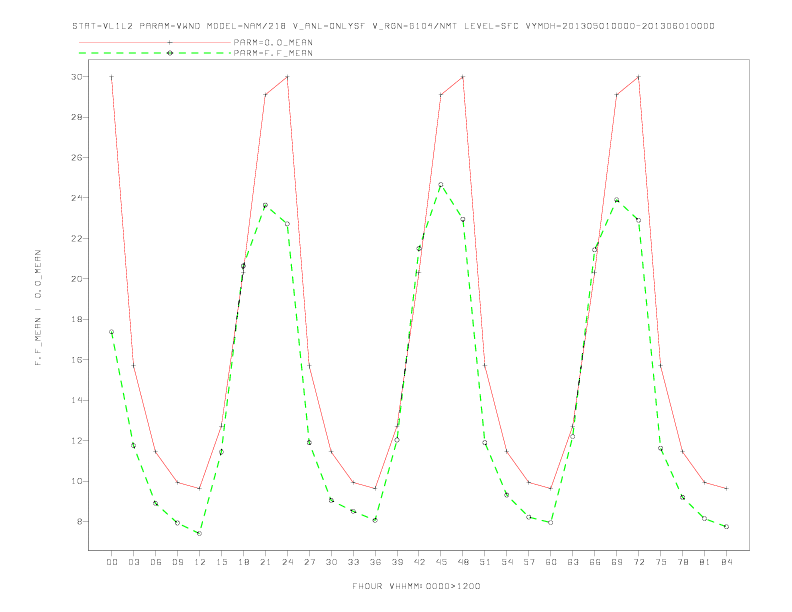Click x-axis forecast hour label 00

click(112, 562)
